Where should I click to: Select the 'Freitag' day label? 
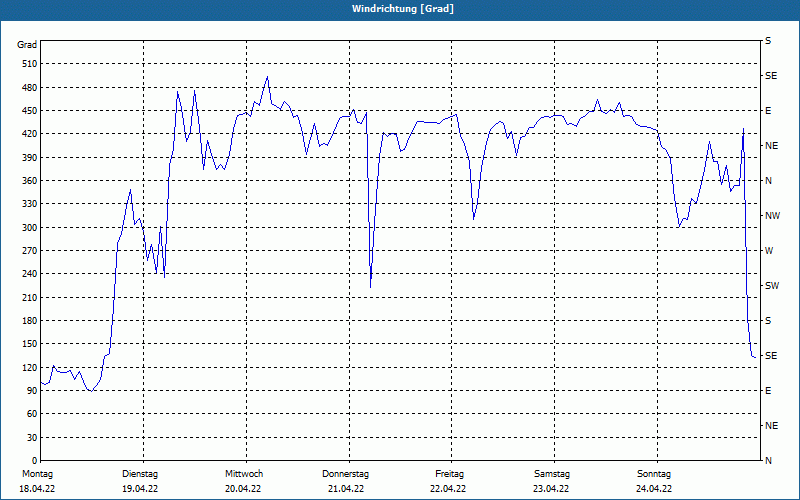tap(449, 474)
